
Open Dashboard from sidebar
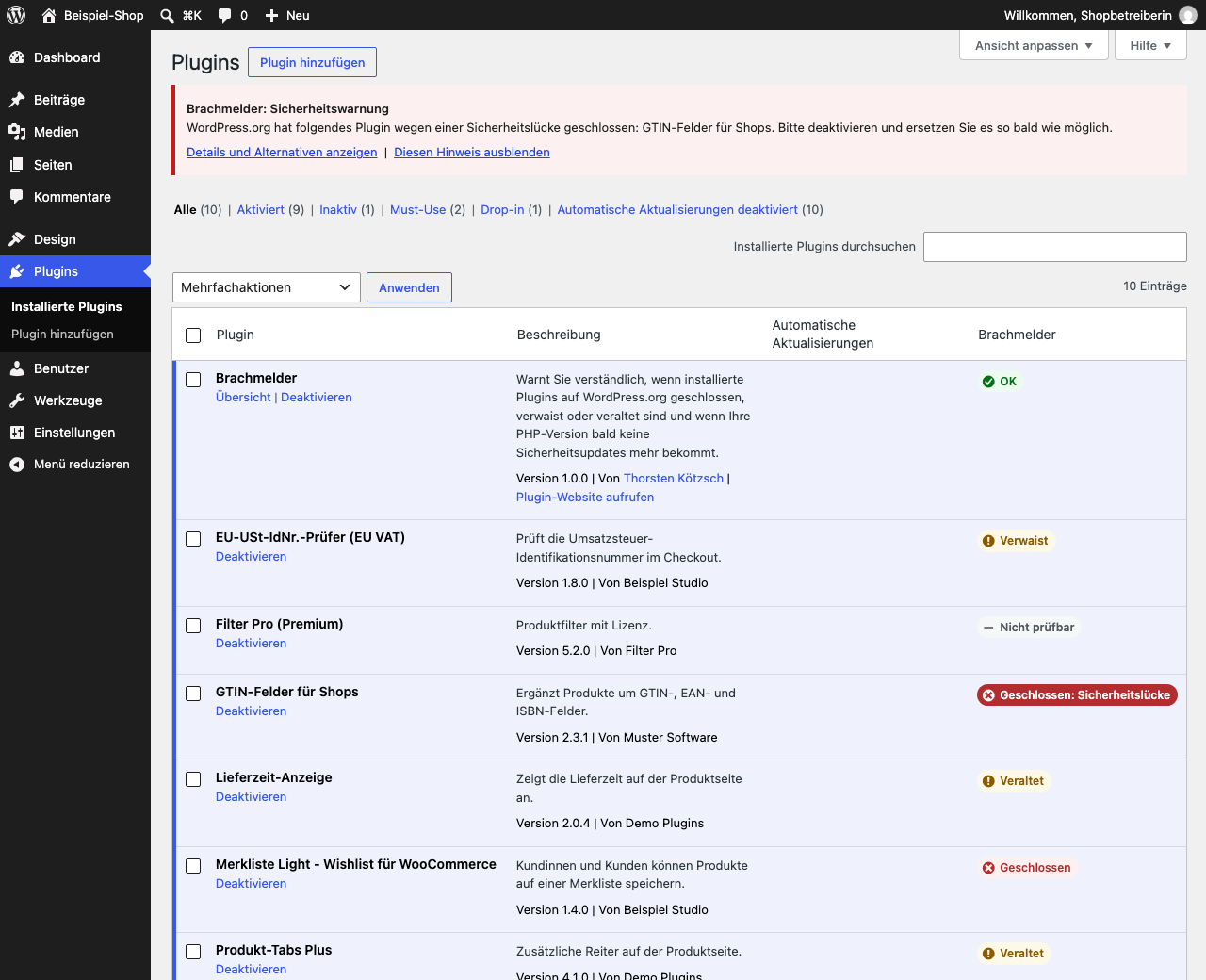tap(75, 57)
